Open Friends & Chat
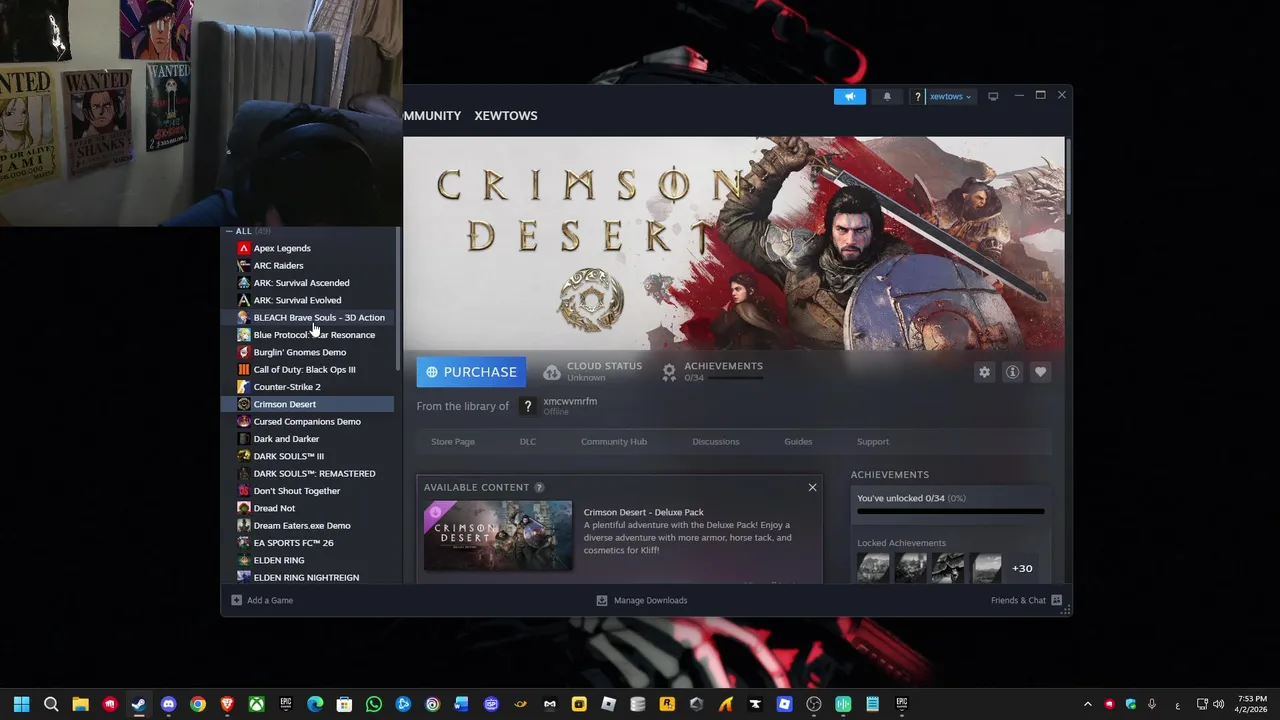 1026,600
